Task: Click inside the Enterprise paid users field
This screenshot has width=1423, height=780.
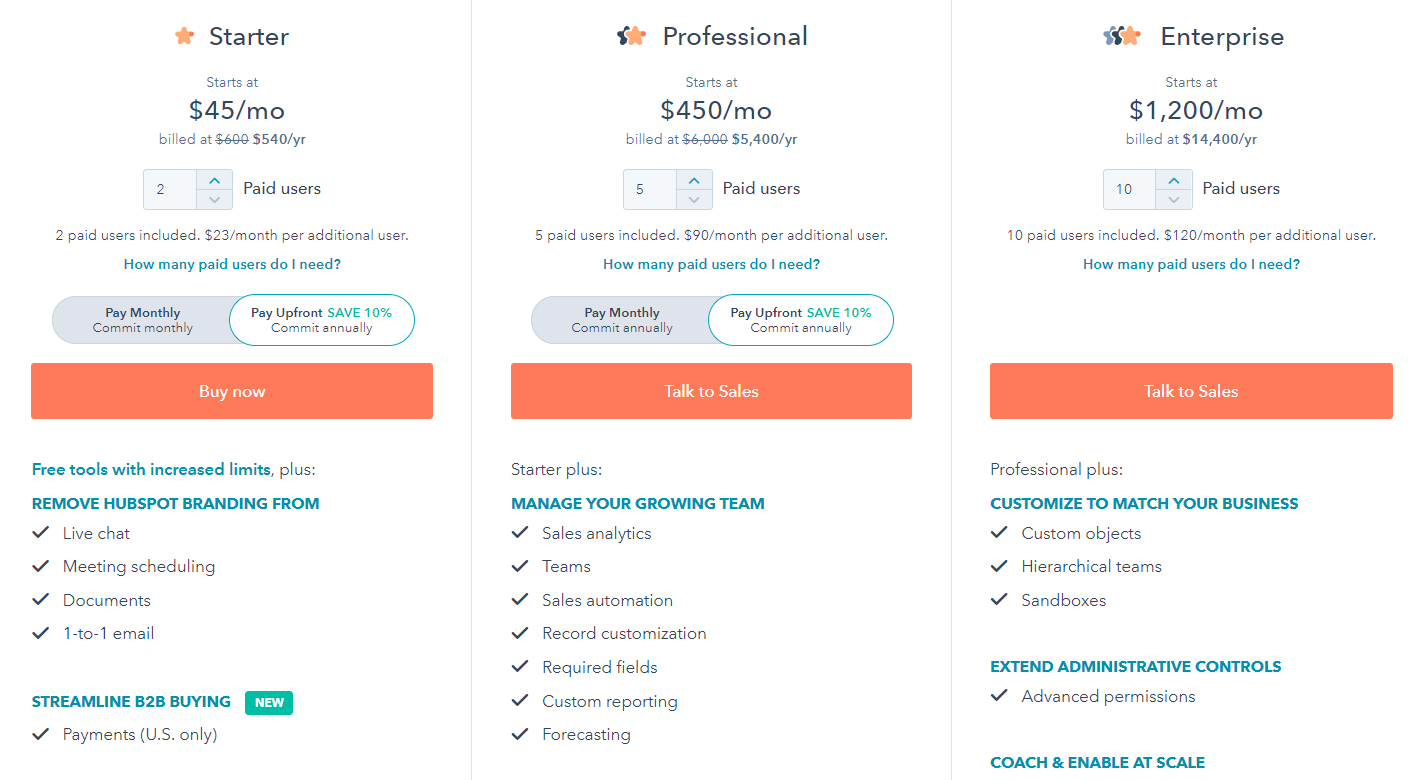Action: 1128,188
